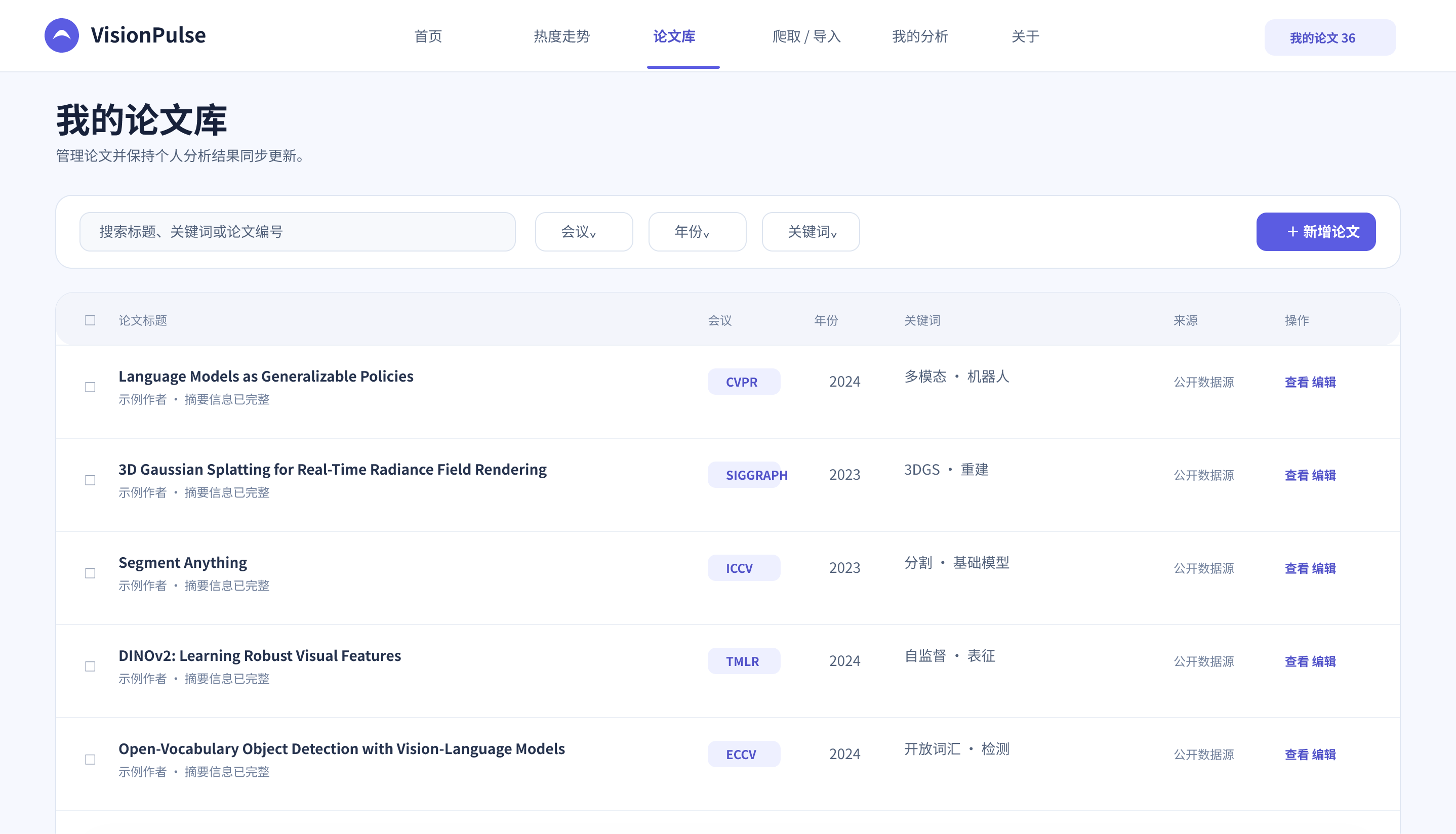Screen dimensions: 1456x834
Task: Open the 关于 nav item
Action: [1025, 36]
